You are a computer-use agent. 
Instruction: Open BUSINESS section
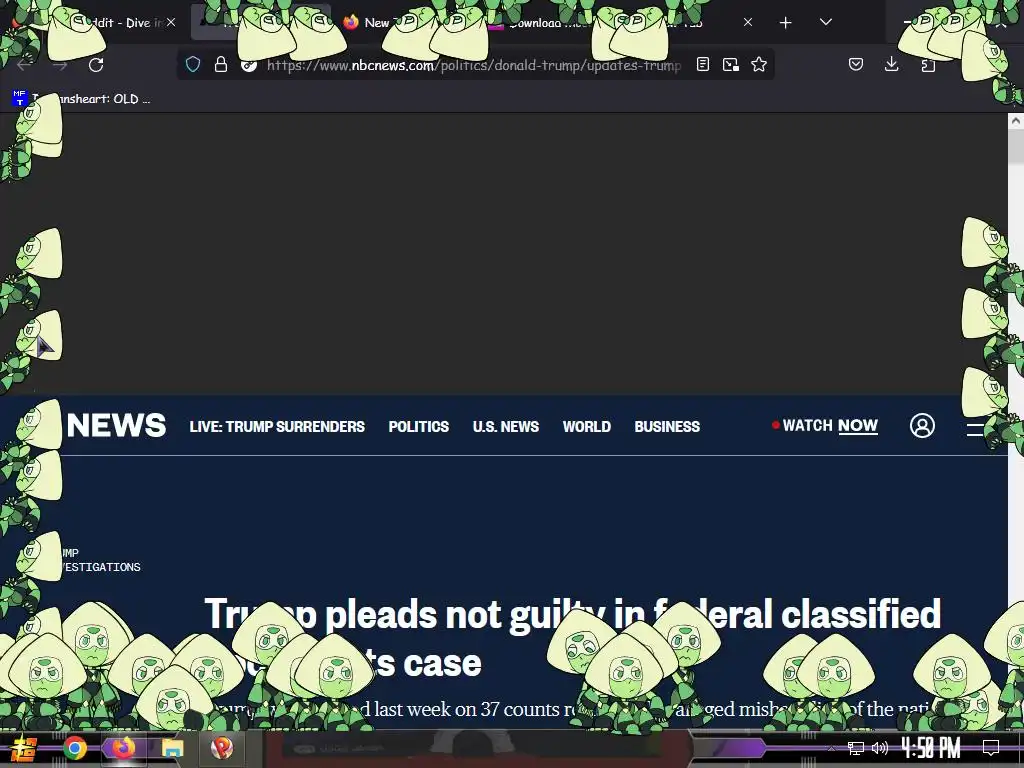pos(667,426)
